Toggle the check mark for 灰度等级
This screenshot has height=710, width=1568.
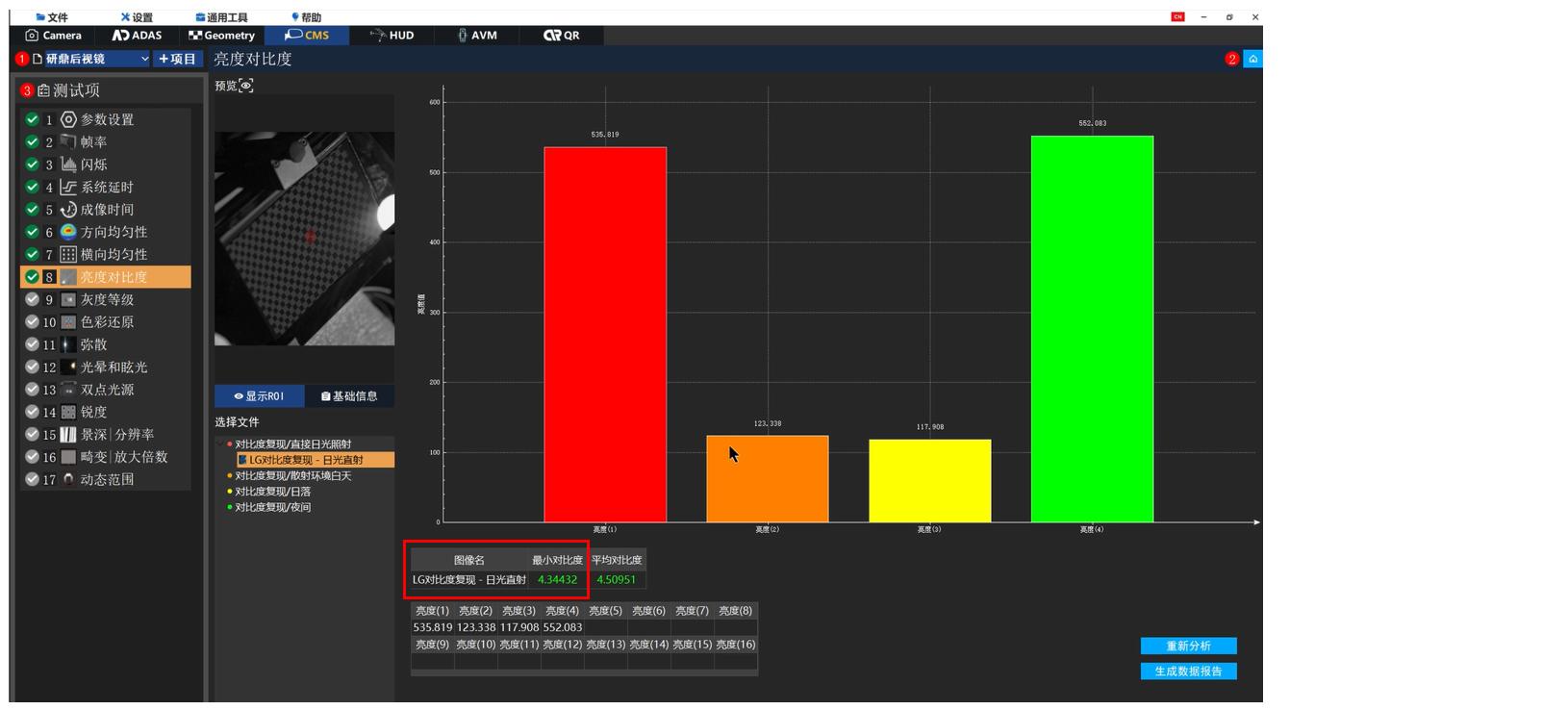click(x=33, y=300)
